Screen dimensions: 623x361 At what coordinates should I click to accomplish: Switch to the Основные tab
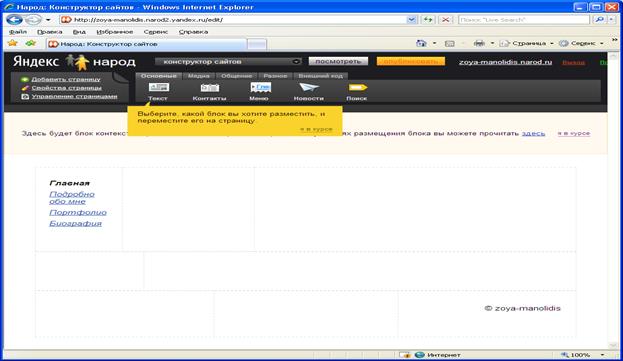pos(159,76)
